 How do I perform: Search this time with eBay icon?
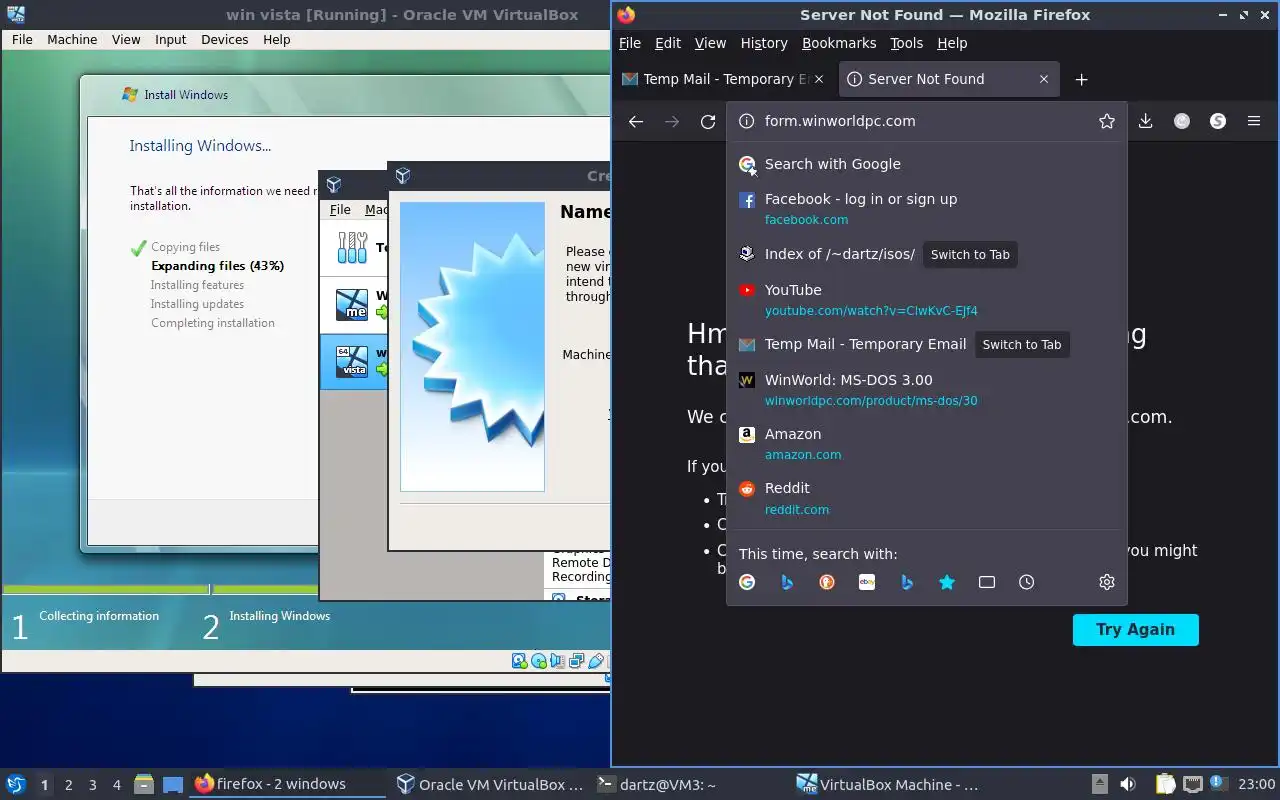867,582
